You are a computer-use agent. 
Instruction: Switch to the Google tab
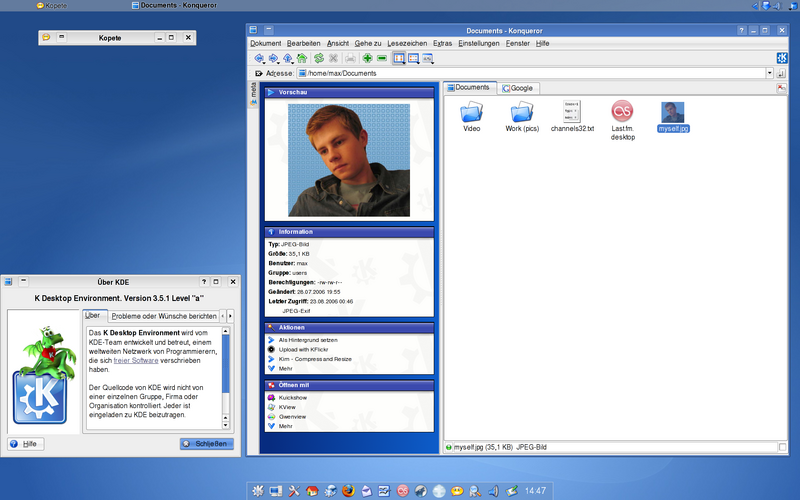point(518,88)
